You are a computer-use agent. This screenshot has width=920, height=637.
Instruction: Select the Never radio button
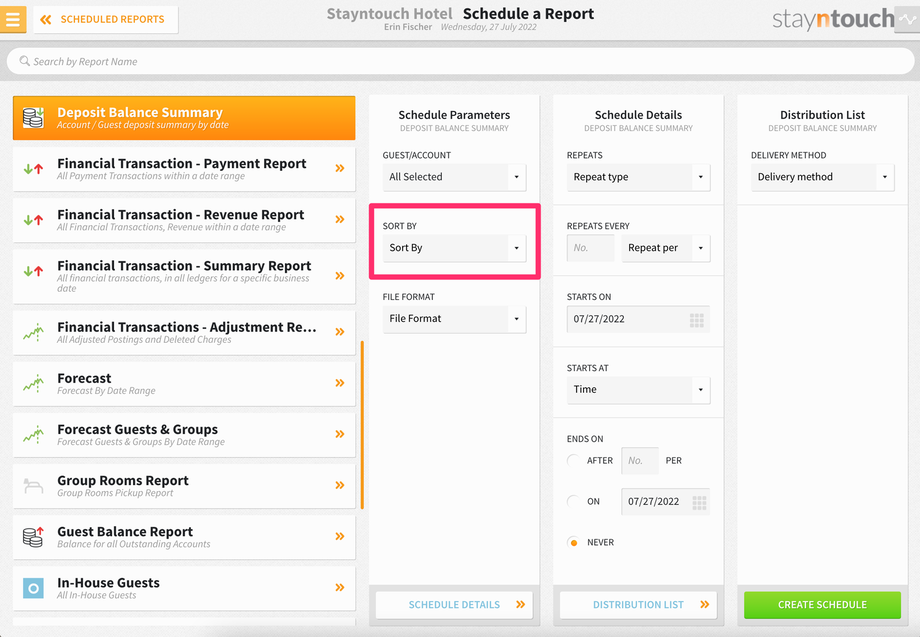click(x=573, y=543)
